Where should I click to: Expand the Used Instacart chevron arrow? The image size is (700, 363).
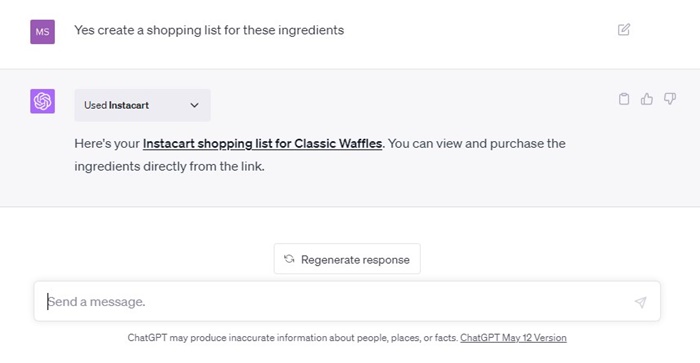[x=194, y=105]
